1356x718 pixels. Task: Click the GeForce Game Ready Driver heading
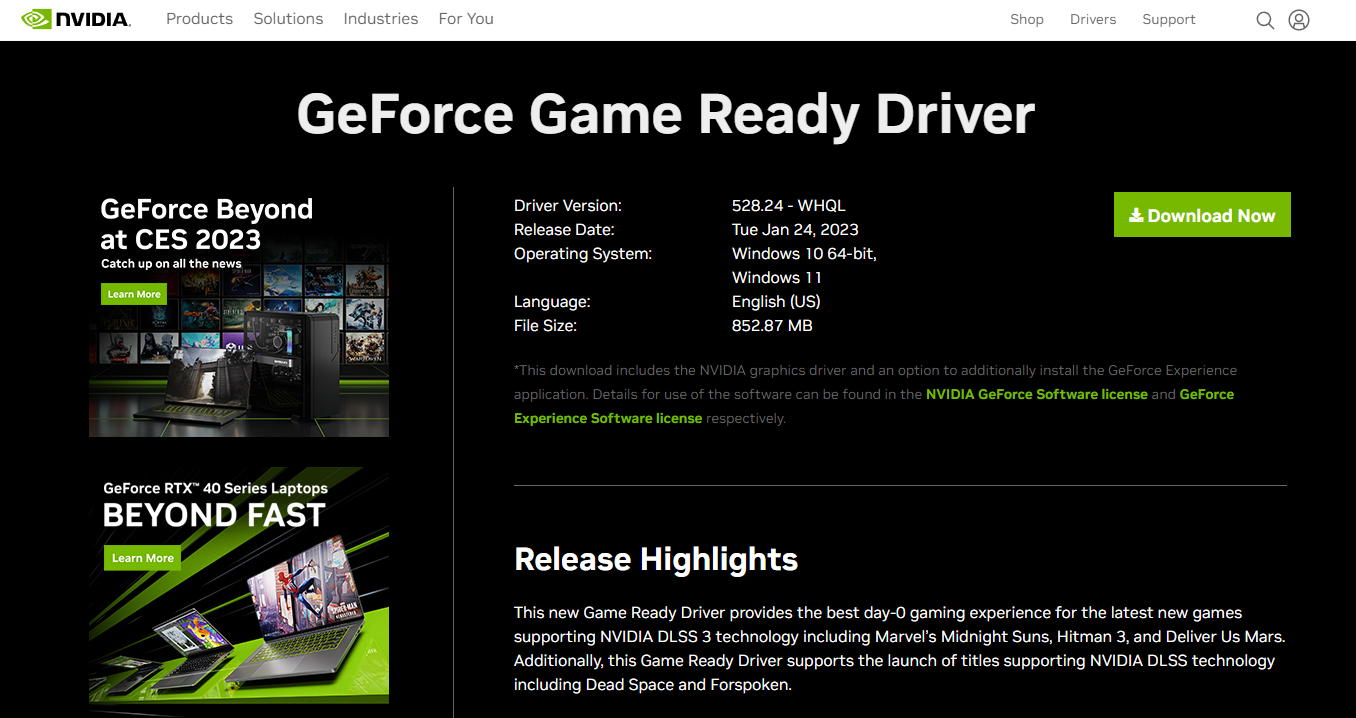point(666,114)
